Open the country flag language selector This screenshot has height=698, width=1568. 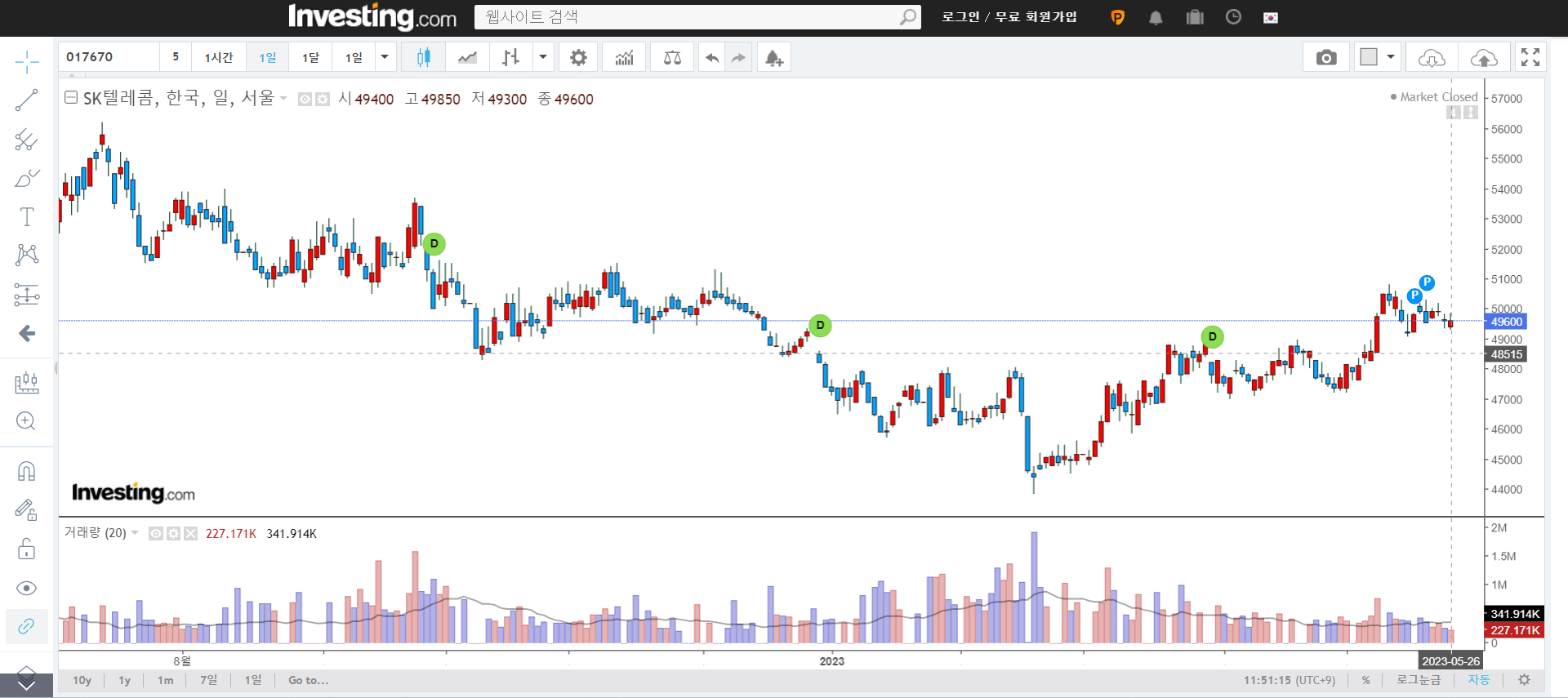[1271, 17]
